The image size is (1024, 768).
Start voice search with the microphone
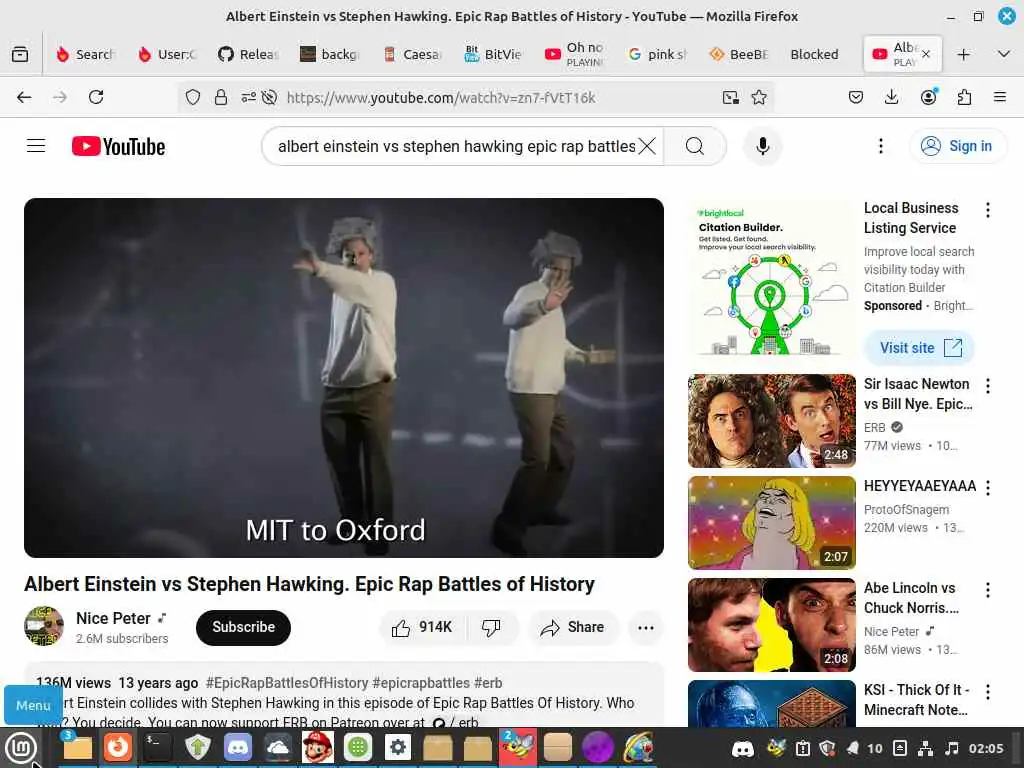[762, 146]
